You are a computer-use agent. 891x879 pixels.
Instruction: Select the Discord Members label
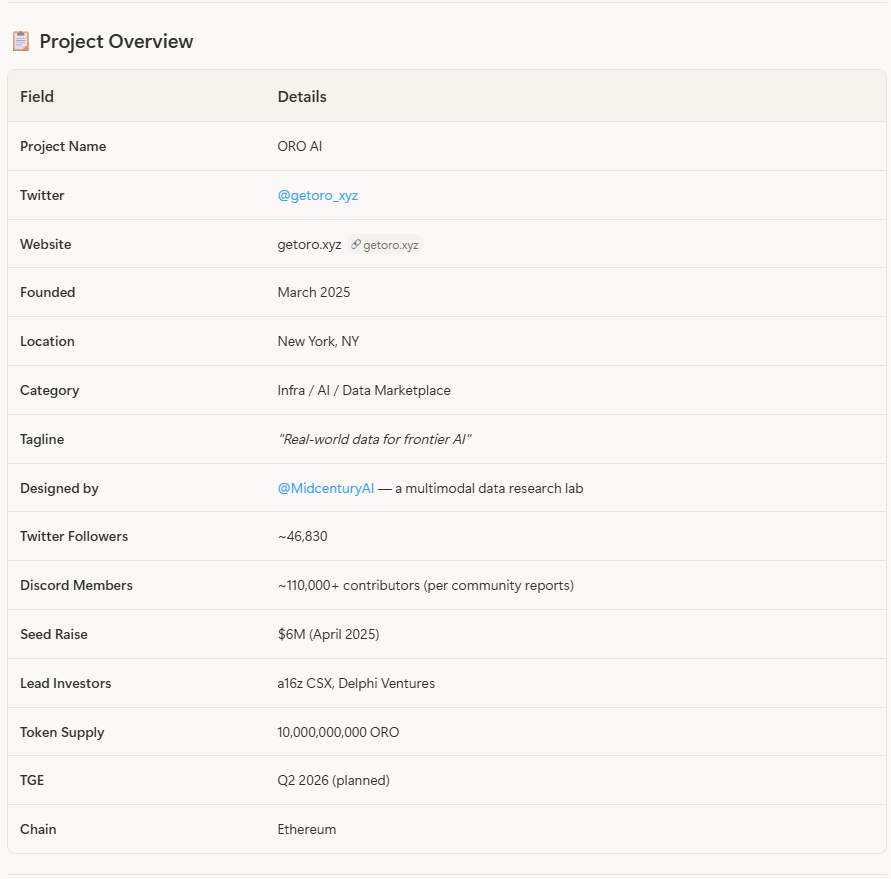pyautogui.click(x=76, y=585)
